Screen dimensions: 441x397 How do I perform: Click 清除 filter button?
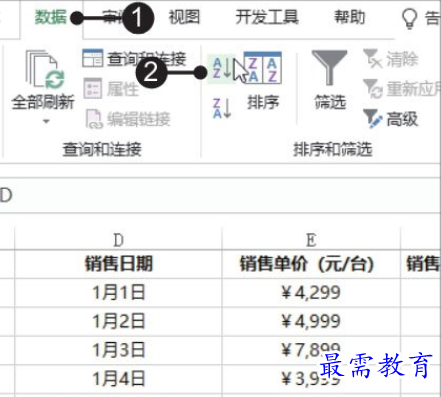pos(390,59)
